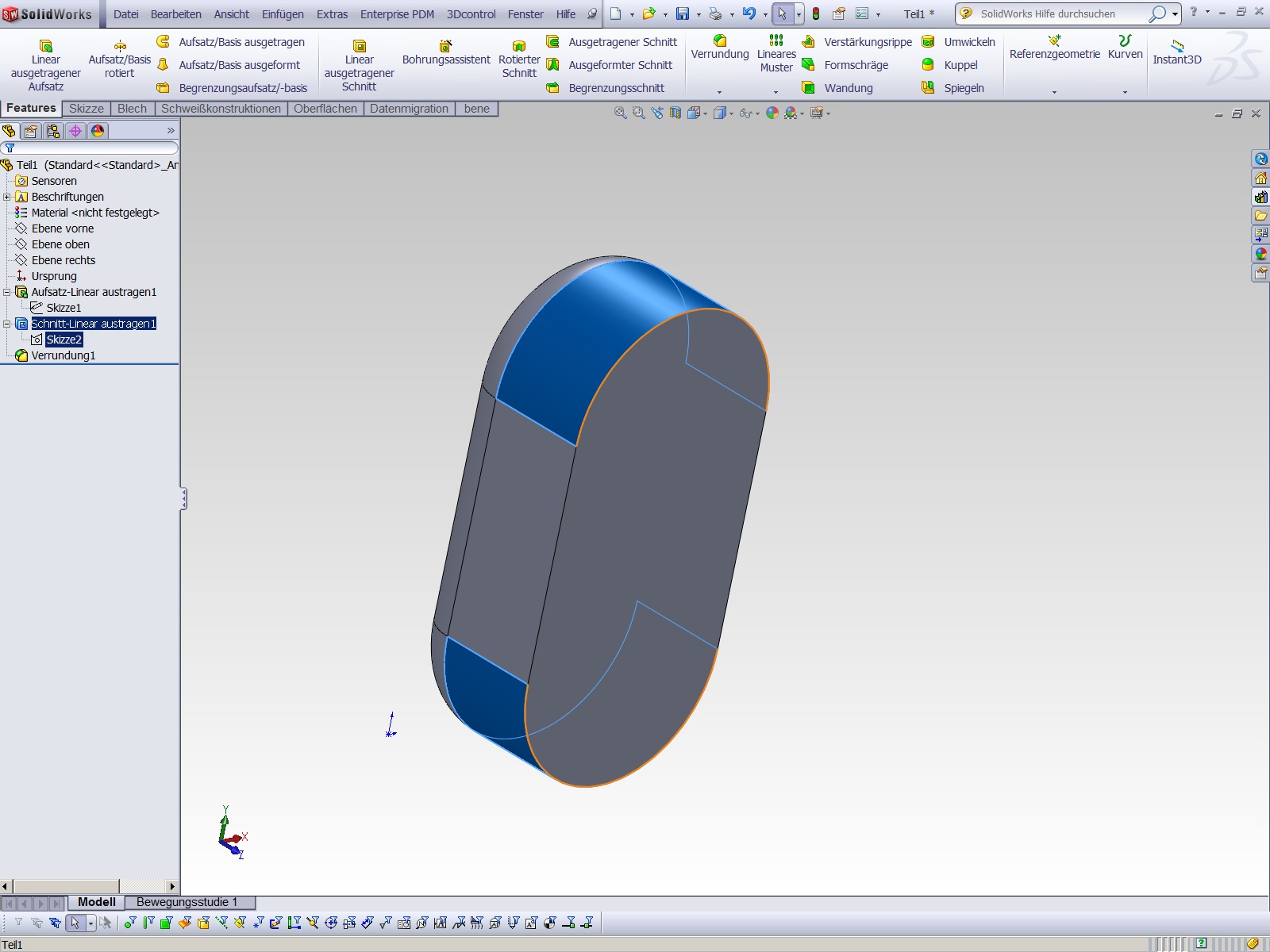Choose Aufsatz/Basis rotiert feature
1270x952 pixels.
pos(120,59)
